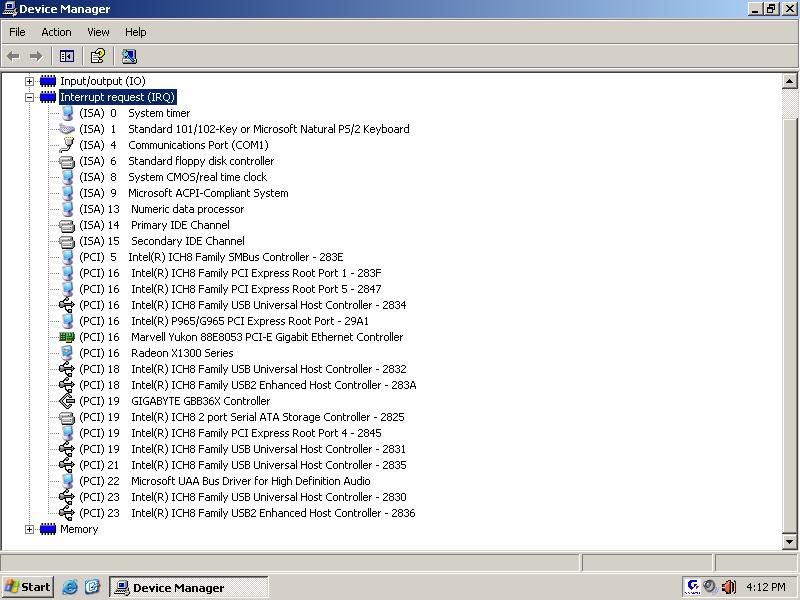Open the Properties toolbar icon
The width and height of the screenshot is (800, 600).
97,56
